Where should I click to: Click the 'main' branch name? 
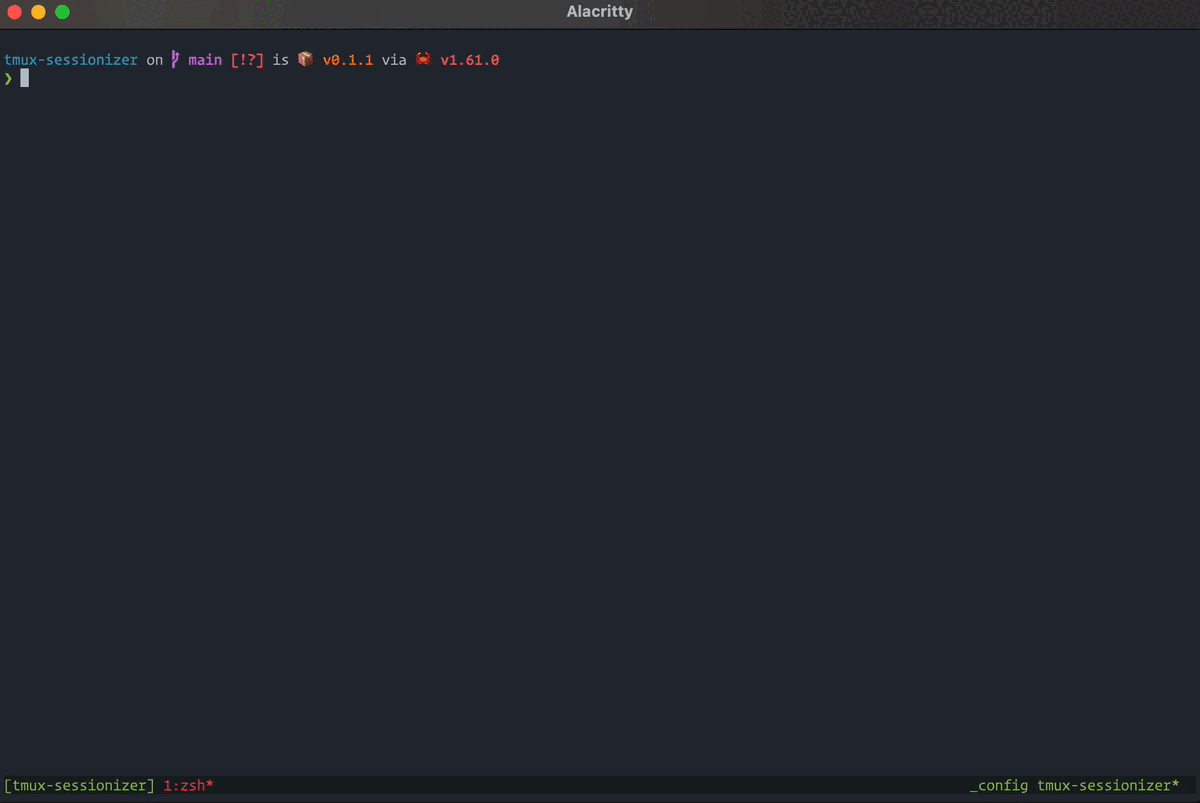tap(205, 60)
